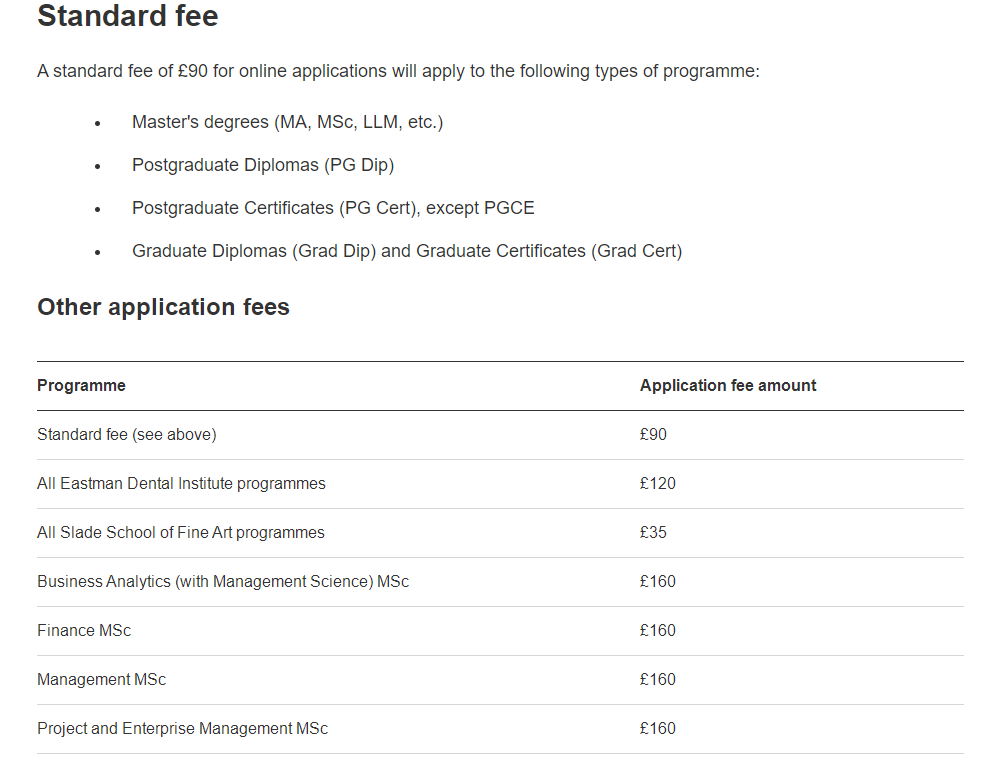Click the £120 fee amount
Screen dimensions: 984x761
pos(658,484)
